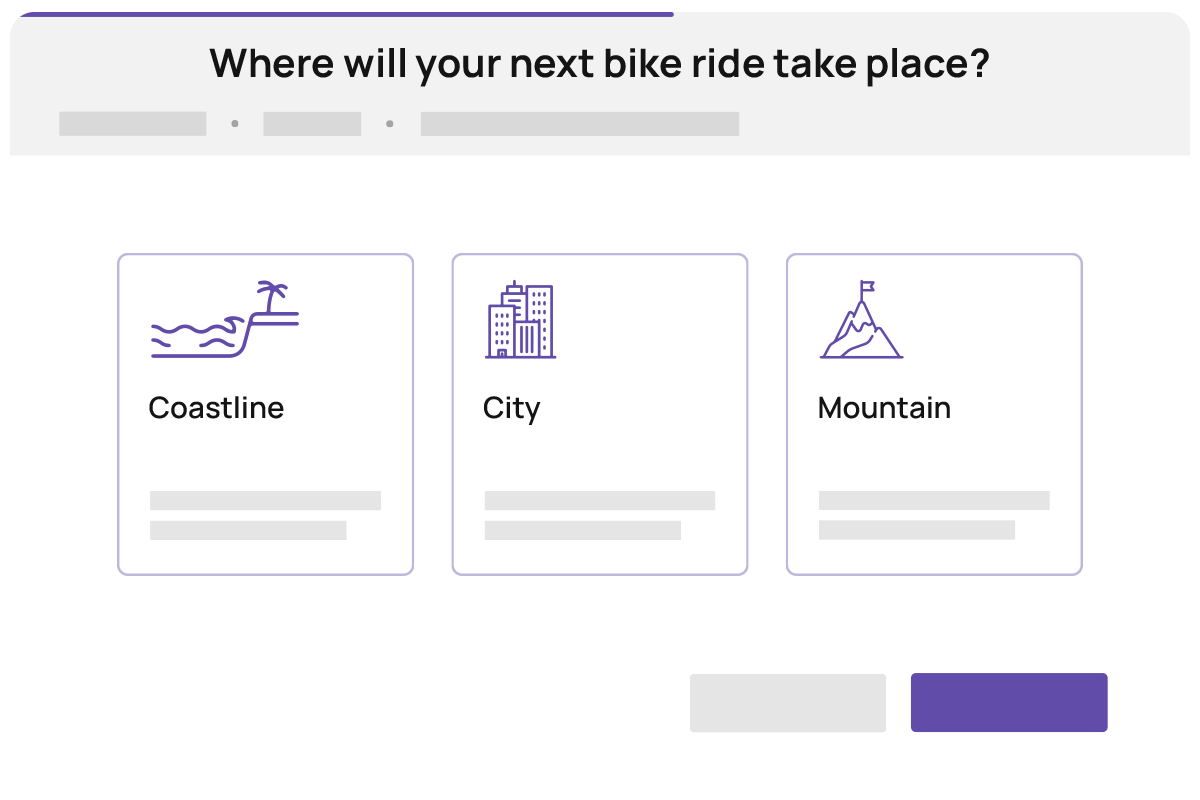
Task: Click the "City" label text
Action: [x=511, y=408]
